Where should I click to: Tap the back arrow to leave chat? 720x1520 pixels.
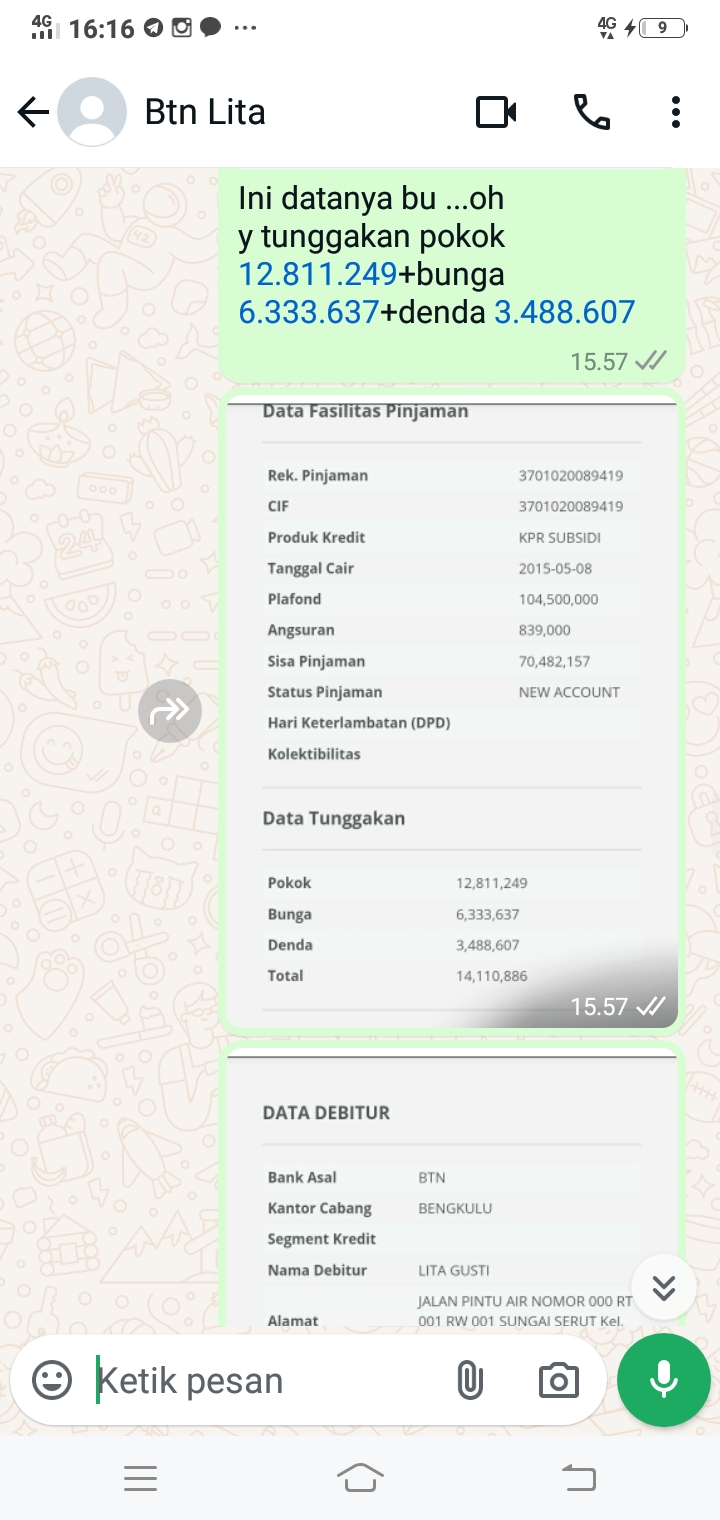[x=33, y=112]
